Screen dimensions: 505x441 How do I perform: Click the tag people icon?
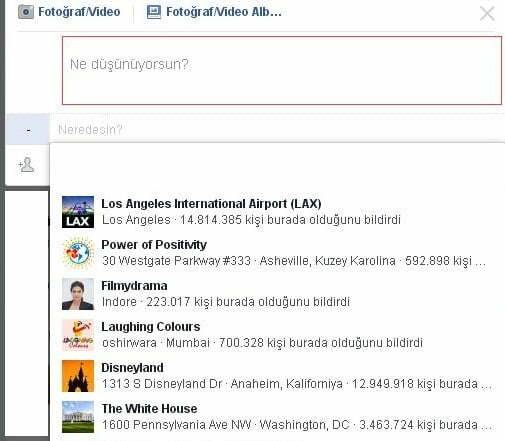pyautogui.click(x=26, y=165)
